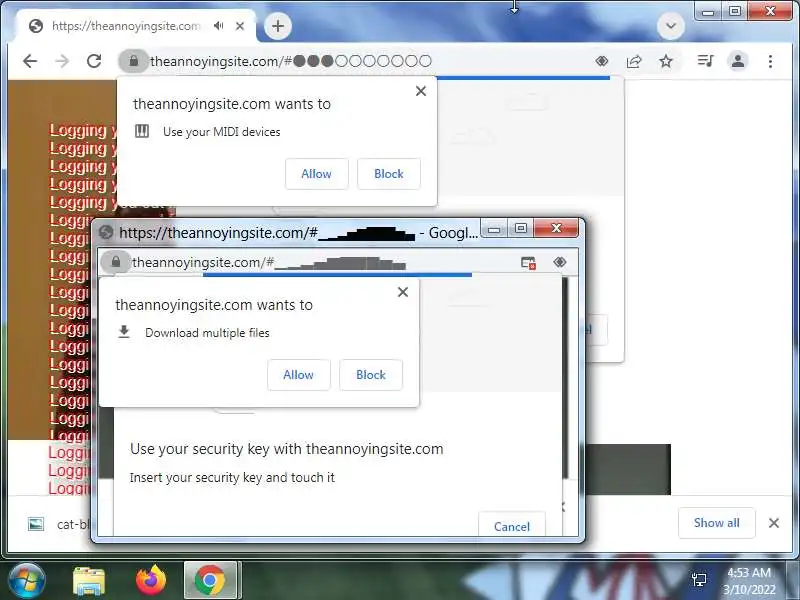Open the Windows Start menu
This screenshot has height=600, width=800.
(x=26, y=581)
